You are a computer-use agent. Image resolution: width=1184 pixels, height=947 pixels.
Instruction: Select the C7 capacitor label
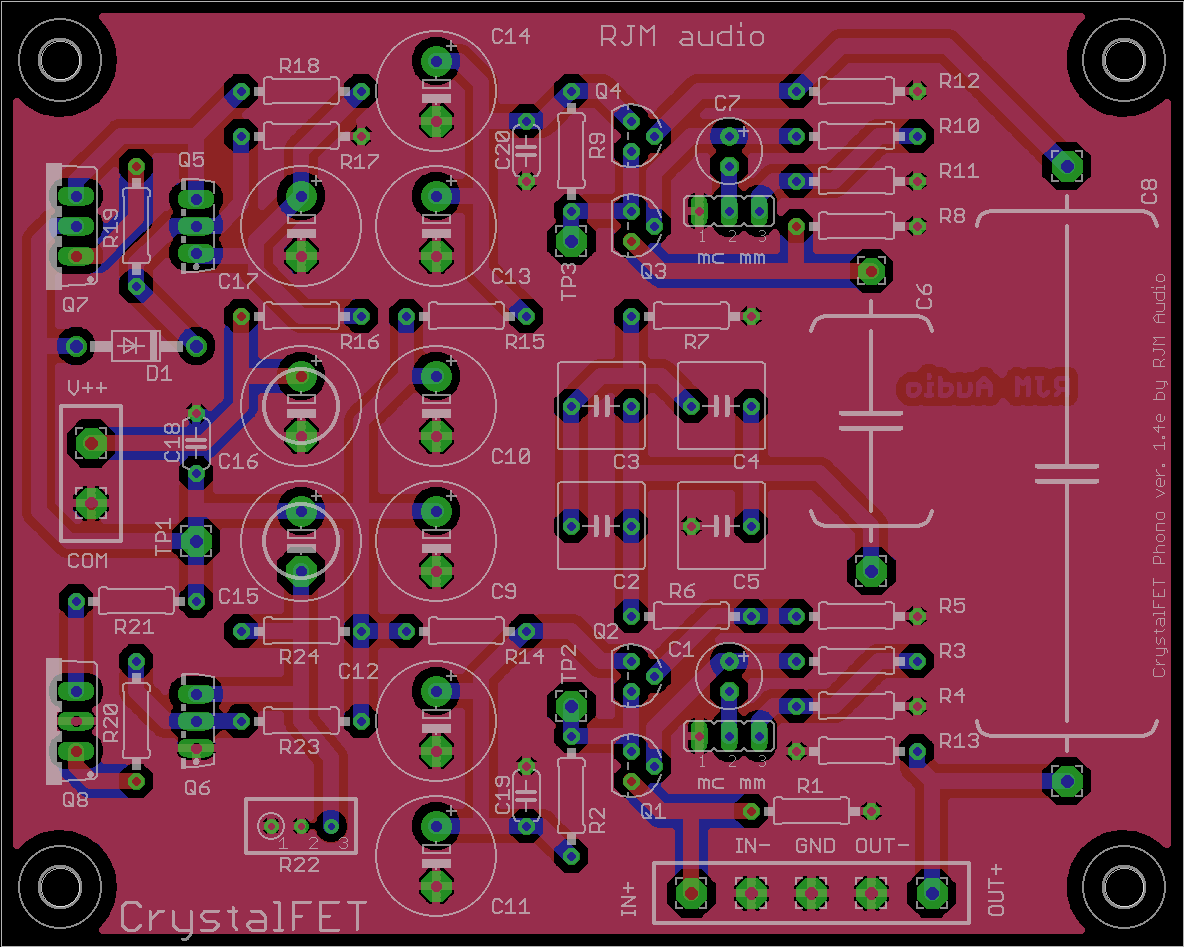point(727,103)
